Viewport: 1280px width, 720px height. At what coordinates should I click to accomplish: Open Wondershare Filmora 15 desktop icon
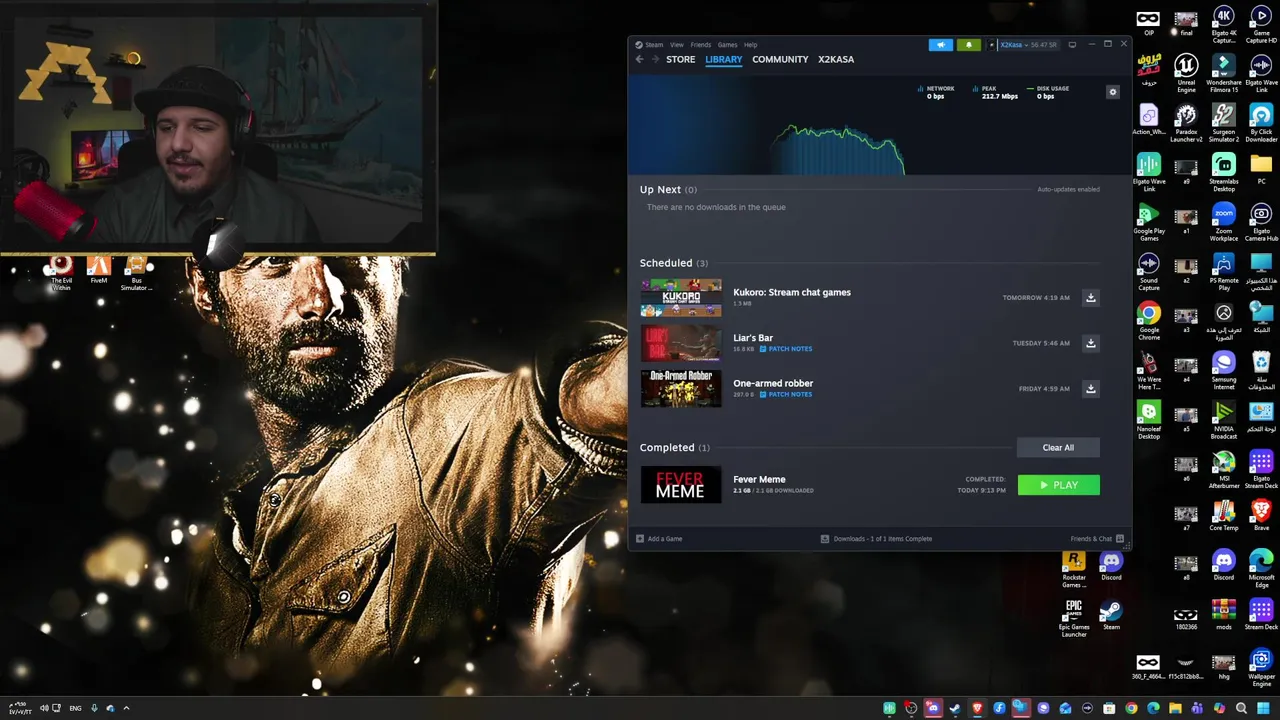pyautogui.click(x=1224, y=73)
